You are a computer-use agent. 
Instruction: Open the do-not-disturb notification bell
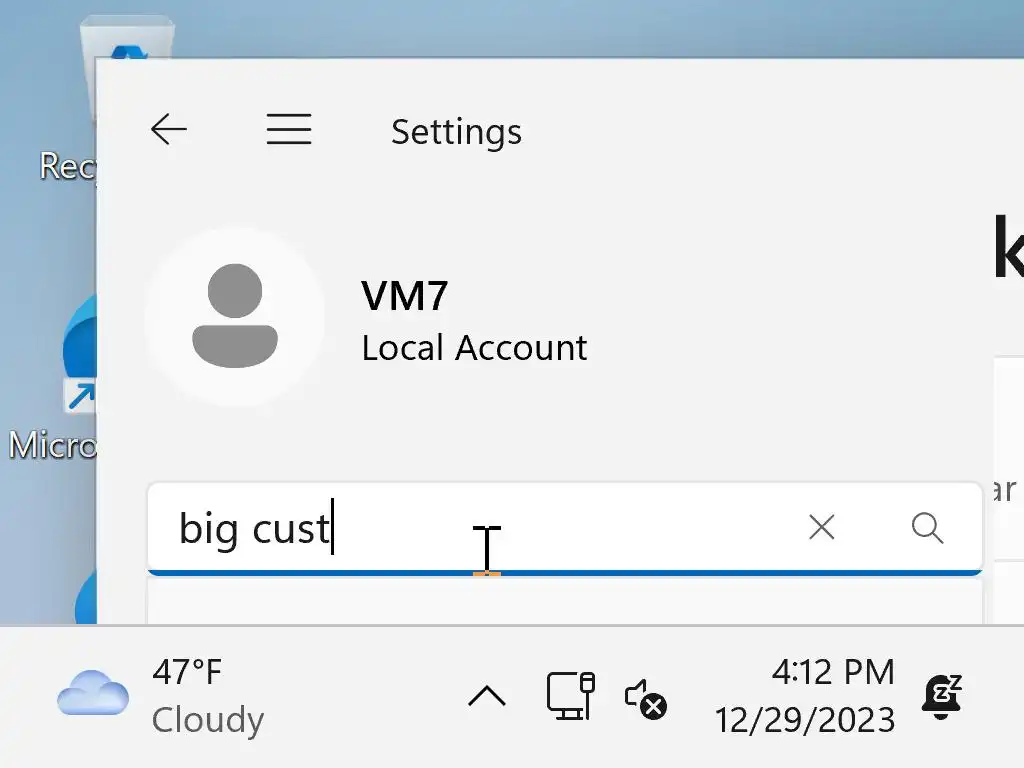pyautogui.click(x=941, y=697)
